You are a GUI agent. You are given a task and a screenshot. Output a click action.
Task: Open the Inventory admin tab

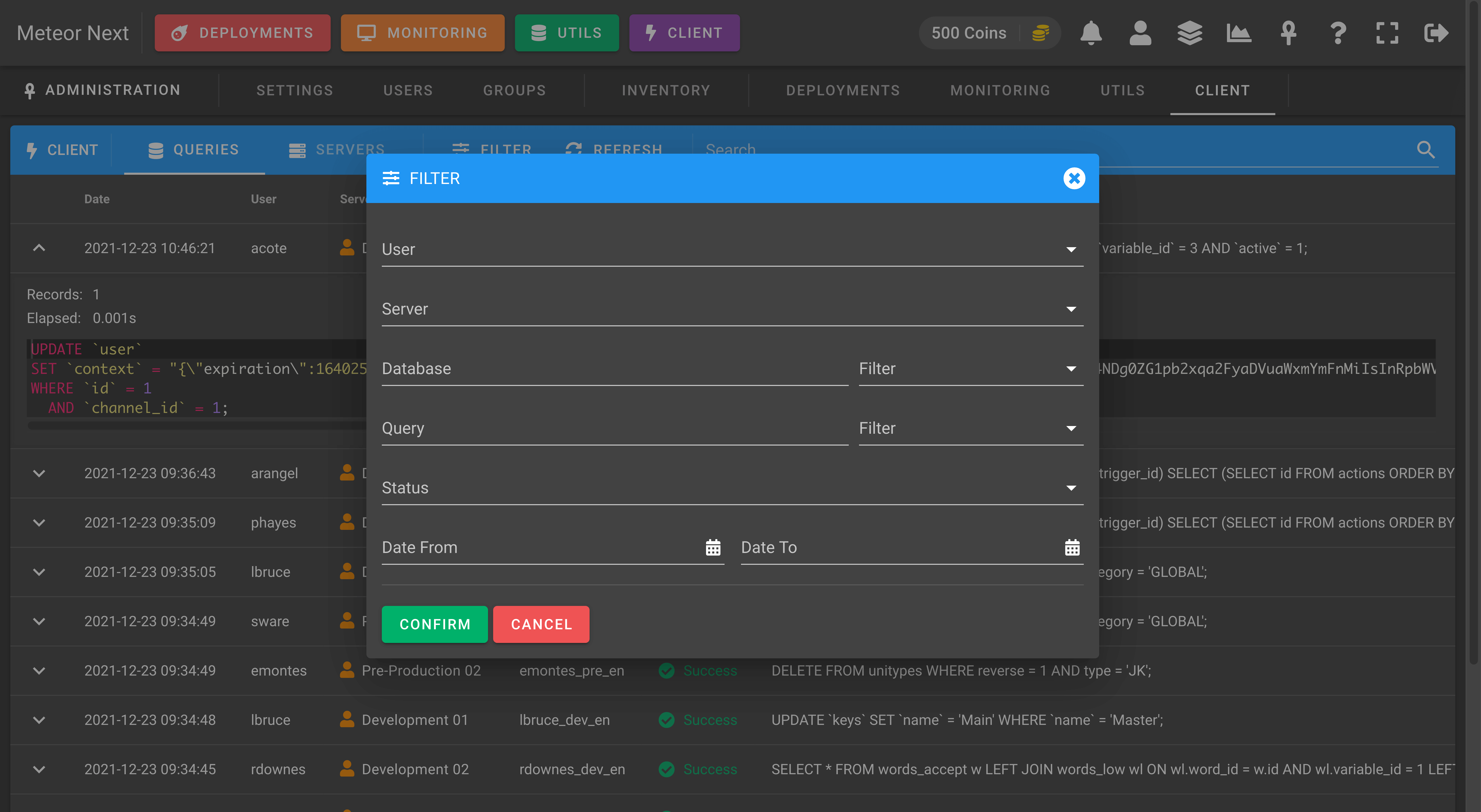pyautogui.click(x=666, y=90)
